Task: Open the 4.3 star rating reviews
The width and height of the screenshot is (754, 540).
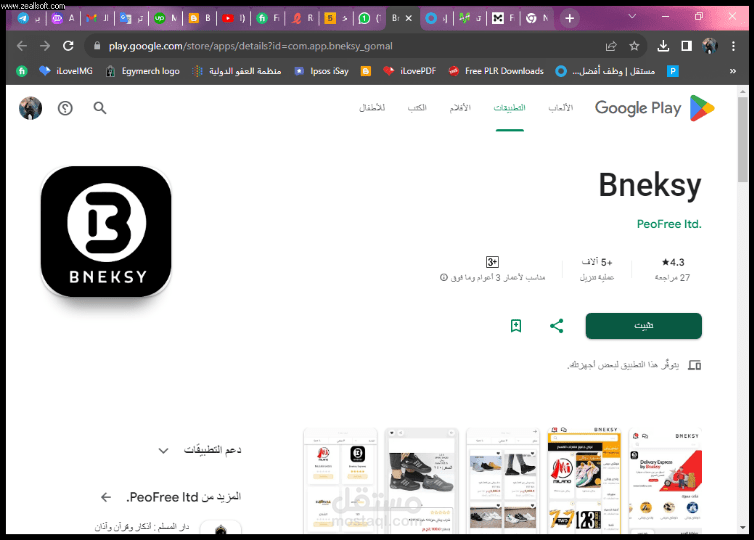Action: pyautogui.click(x=673, y=269)
